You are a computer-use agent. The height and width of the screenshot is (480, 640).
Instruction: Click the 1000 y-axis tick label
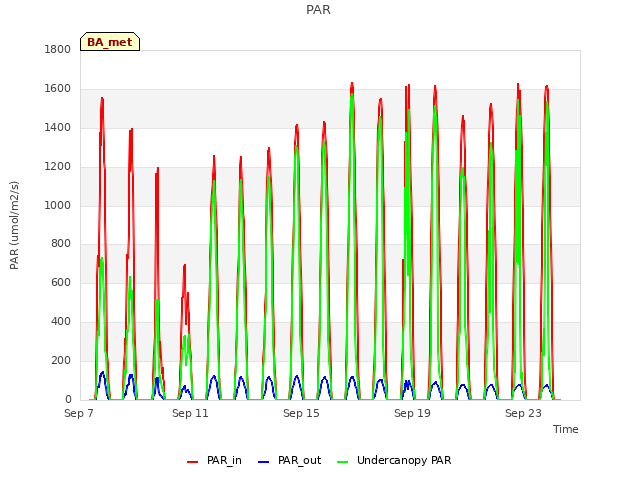click(58, 205)
